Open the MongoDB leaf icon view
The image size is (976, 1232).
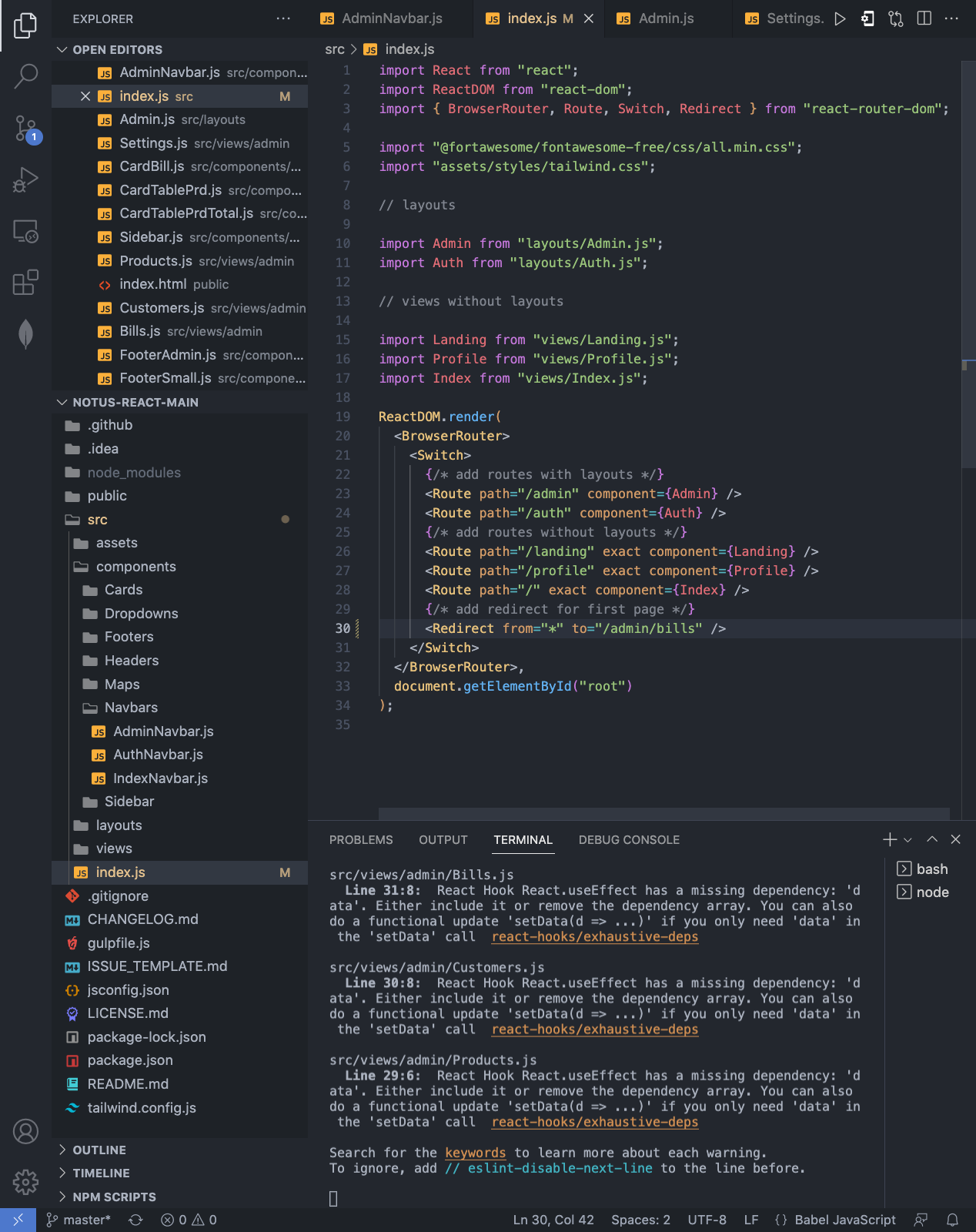[x=25, y=333]
